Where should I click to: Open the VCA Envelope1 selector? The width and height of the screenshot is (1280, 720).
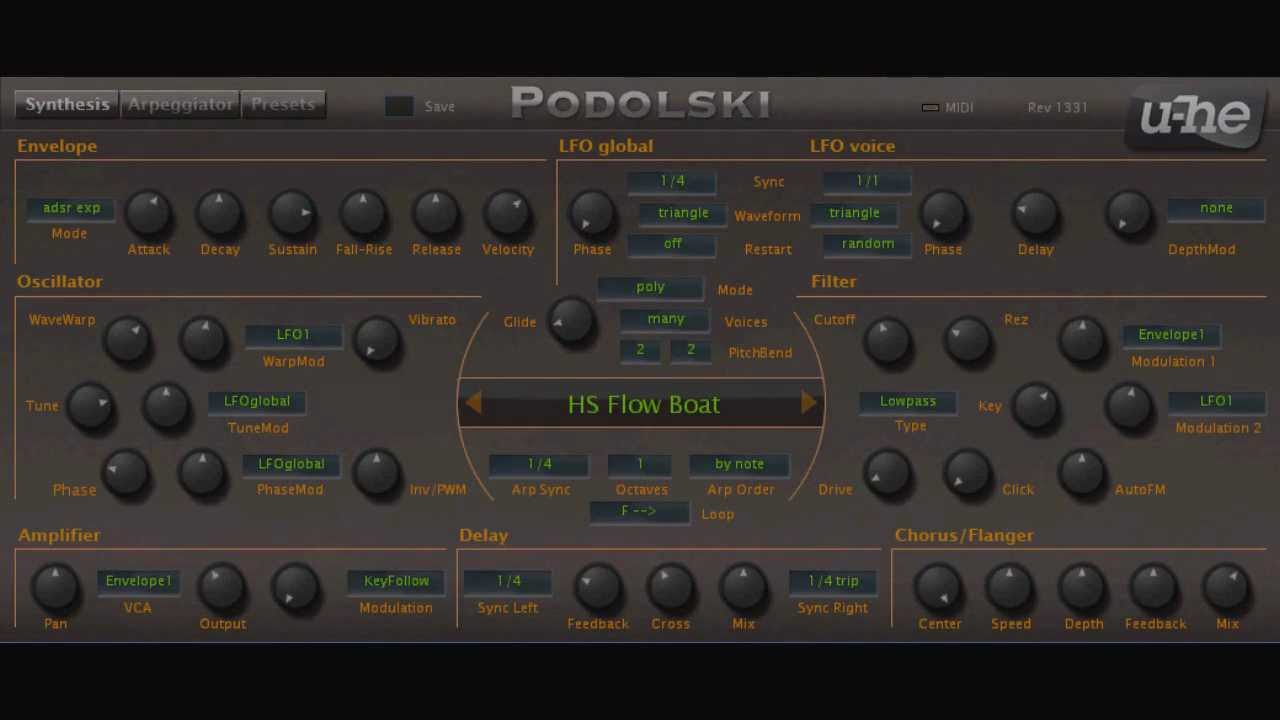click(138, 582)
